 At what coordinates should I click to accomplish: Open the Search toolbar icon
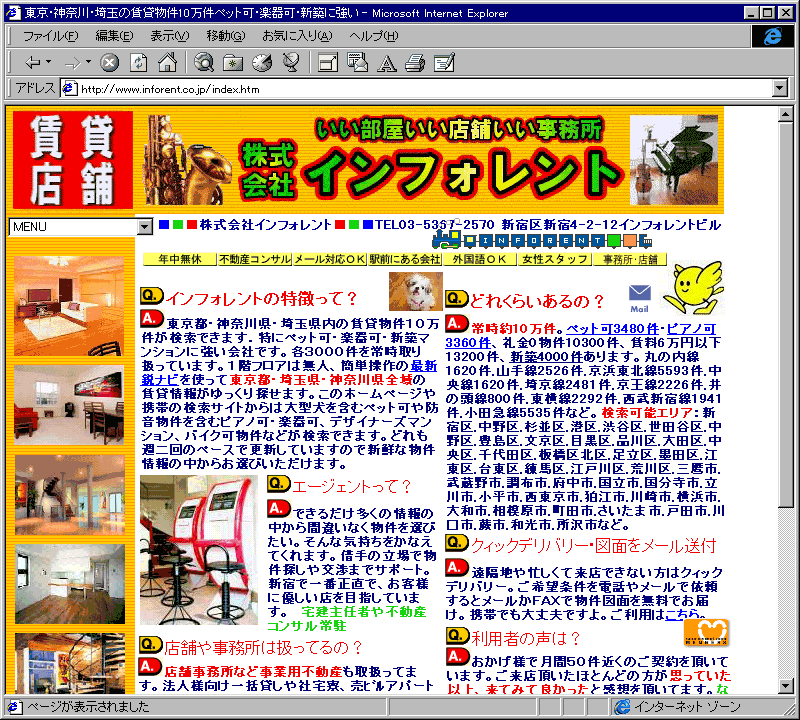[204, 63]
